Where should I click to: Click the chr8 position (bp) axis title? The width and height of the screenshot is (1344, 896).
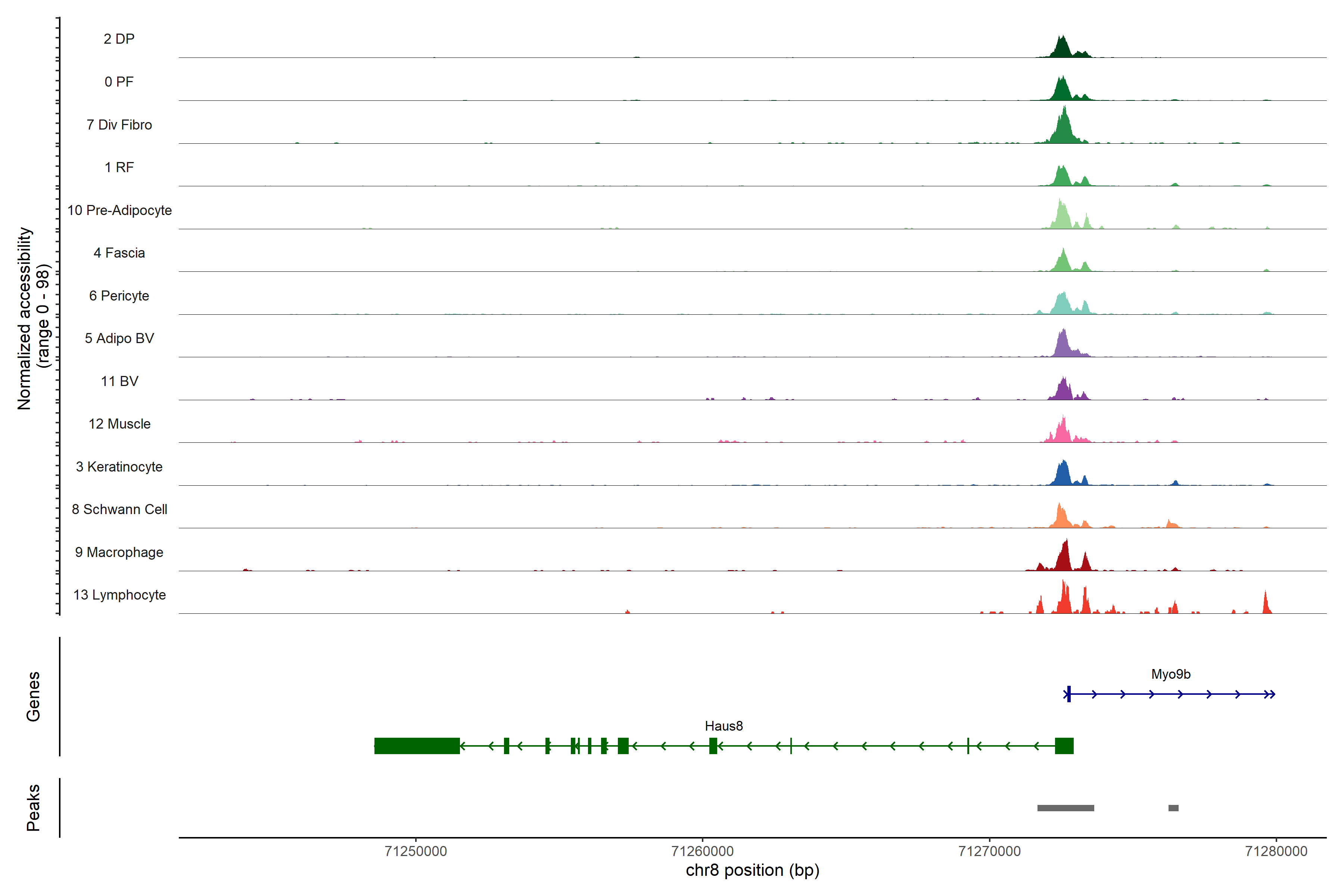752,870
